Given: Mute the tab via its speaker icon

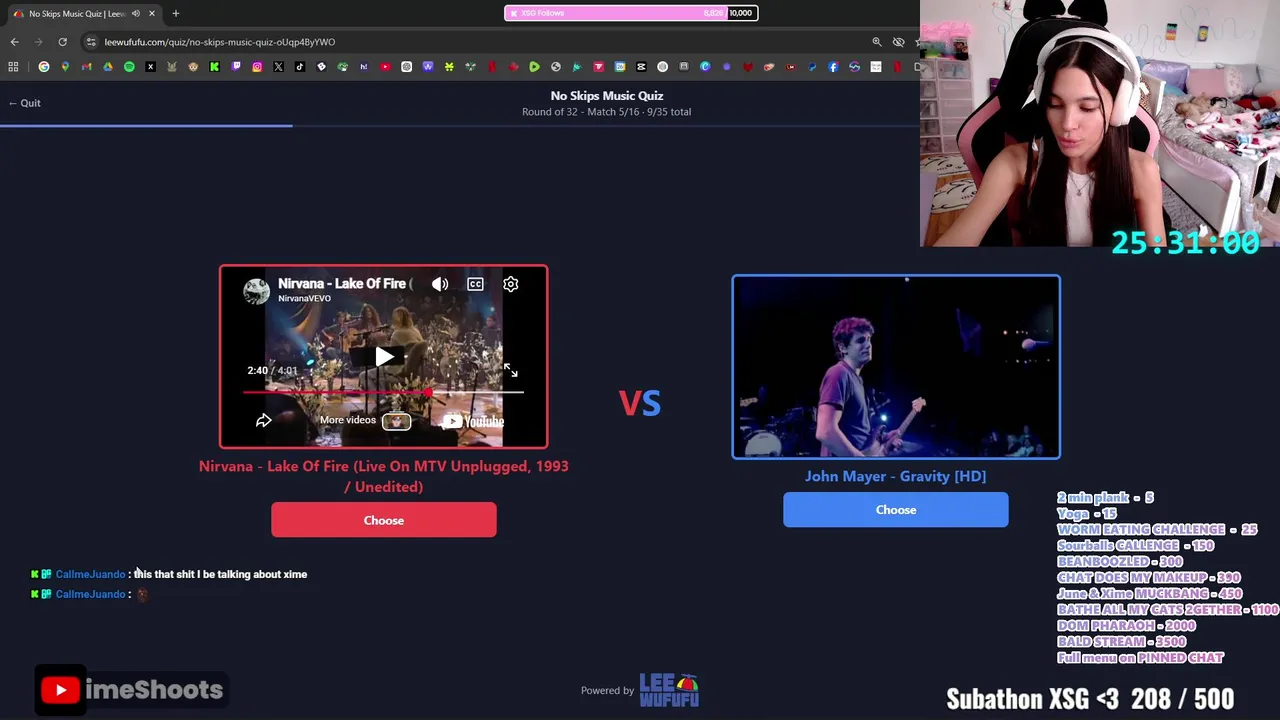Looking at the screenshot, I should (136, 13).
